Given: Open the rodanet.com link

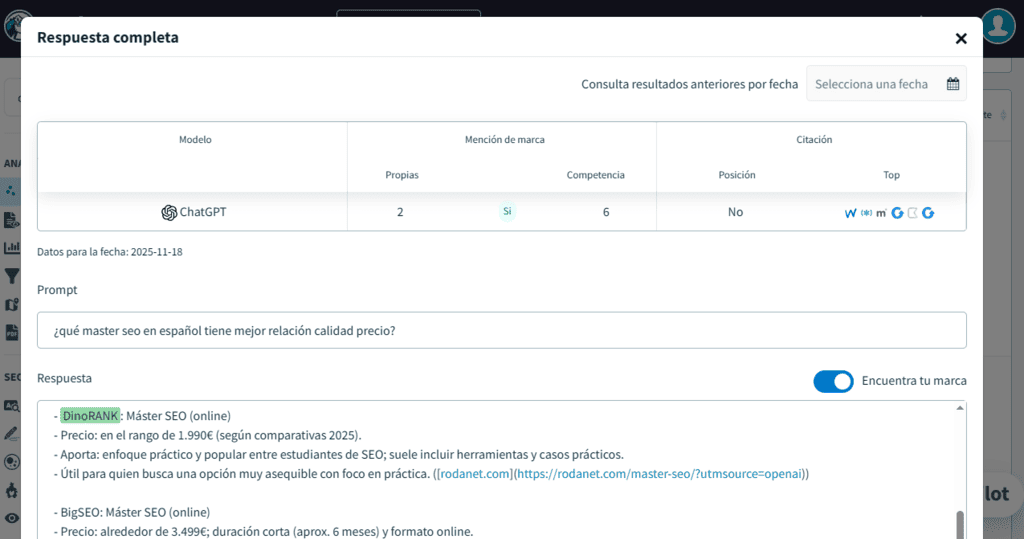Looking at the screenshot, I should [x=475, y=474].
